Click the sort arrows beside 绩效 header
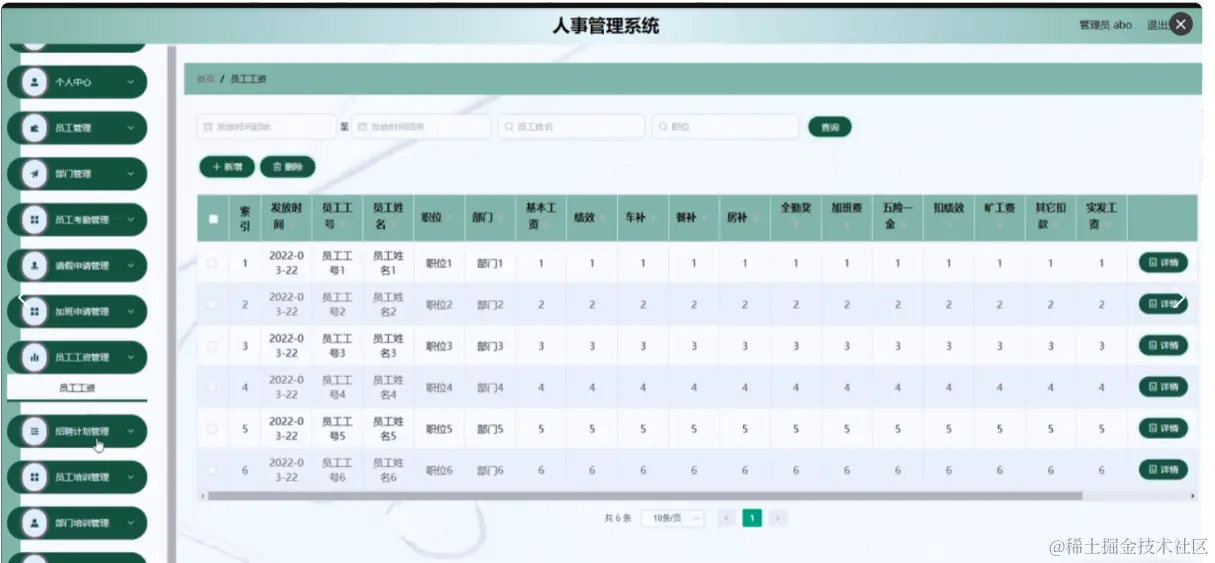This screenshot has width=1215, height=563. coord(602,218)
